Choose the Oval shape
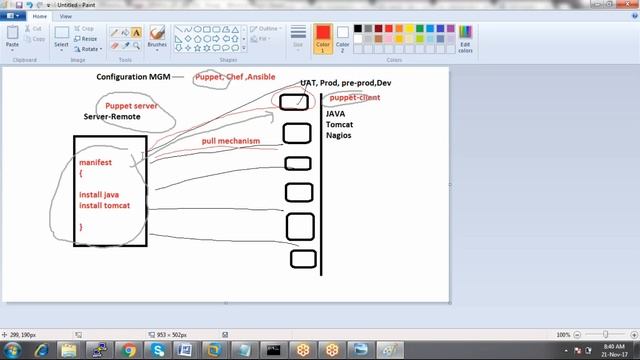The image size is (640, 360). 198,29
